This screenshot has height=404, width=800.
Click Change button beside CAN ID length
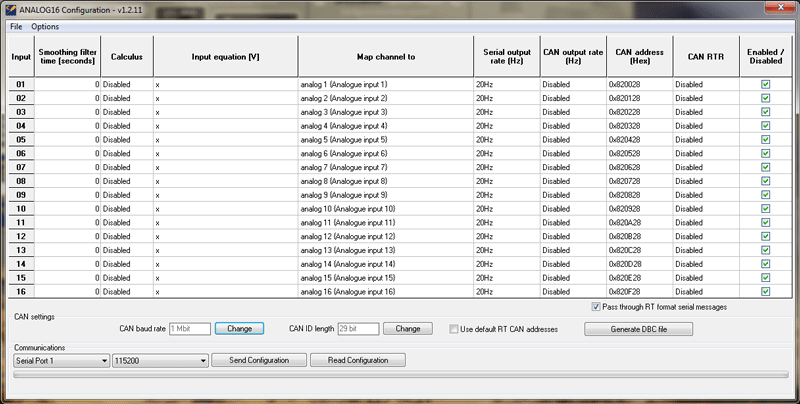coord(407,328)
